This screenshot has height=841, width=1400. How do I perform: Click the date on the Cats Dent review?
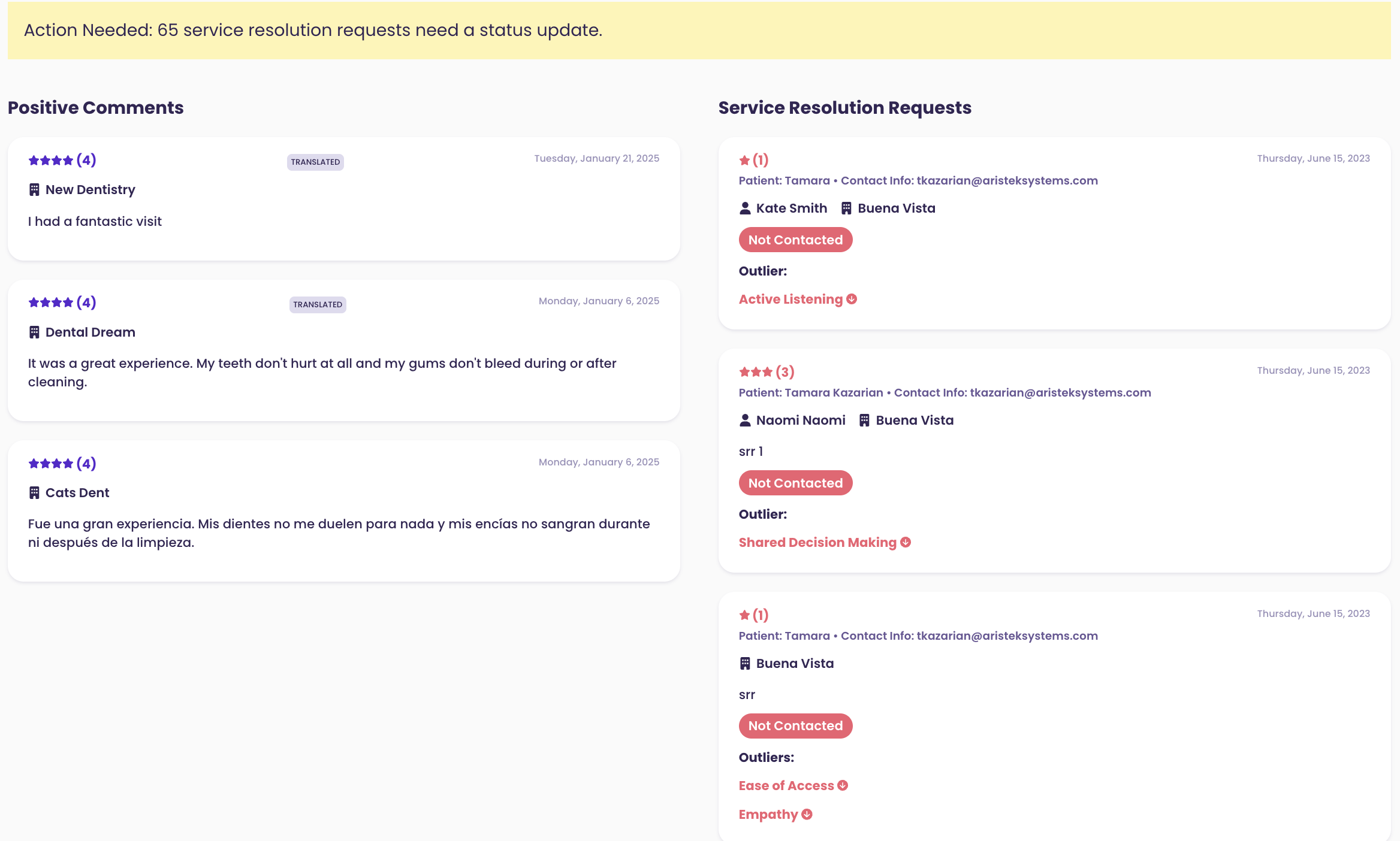599,462
